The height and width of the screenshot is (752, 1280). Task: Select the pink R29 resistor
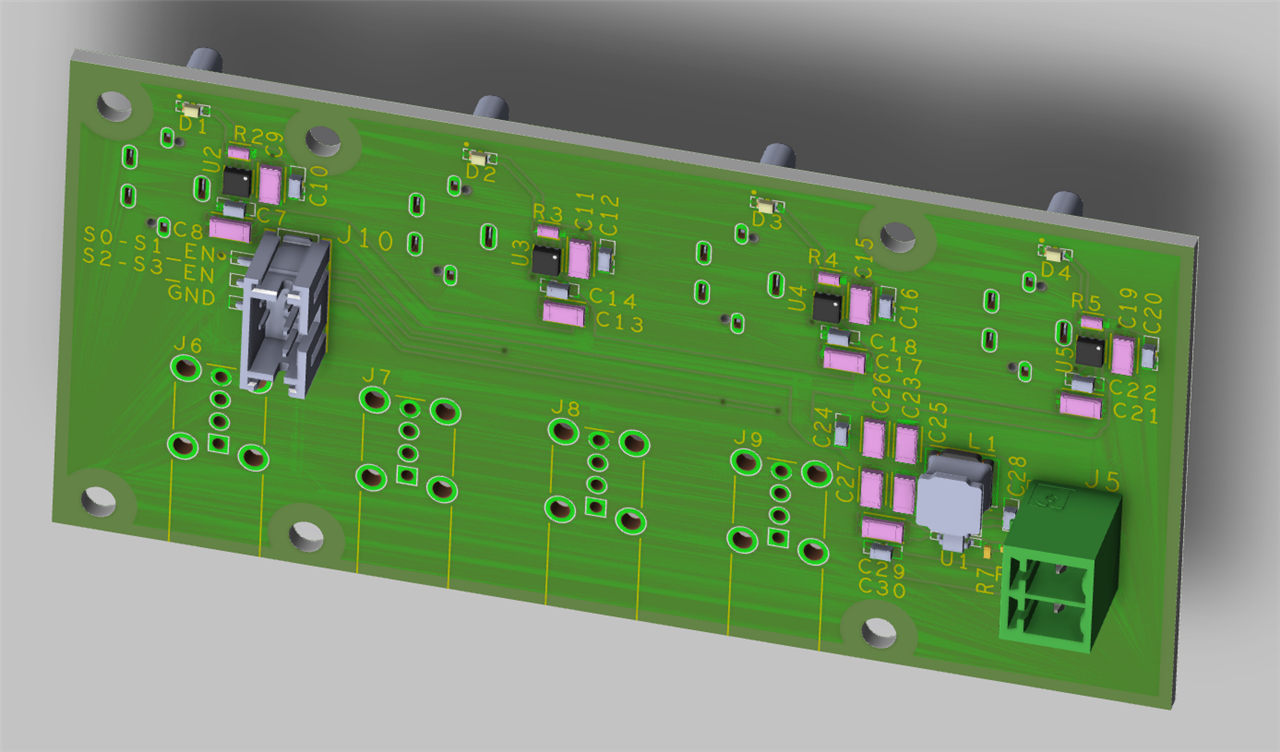239,153
